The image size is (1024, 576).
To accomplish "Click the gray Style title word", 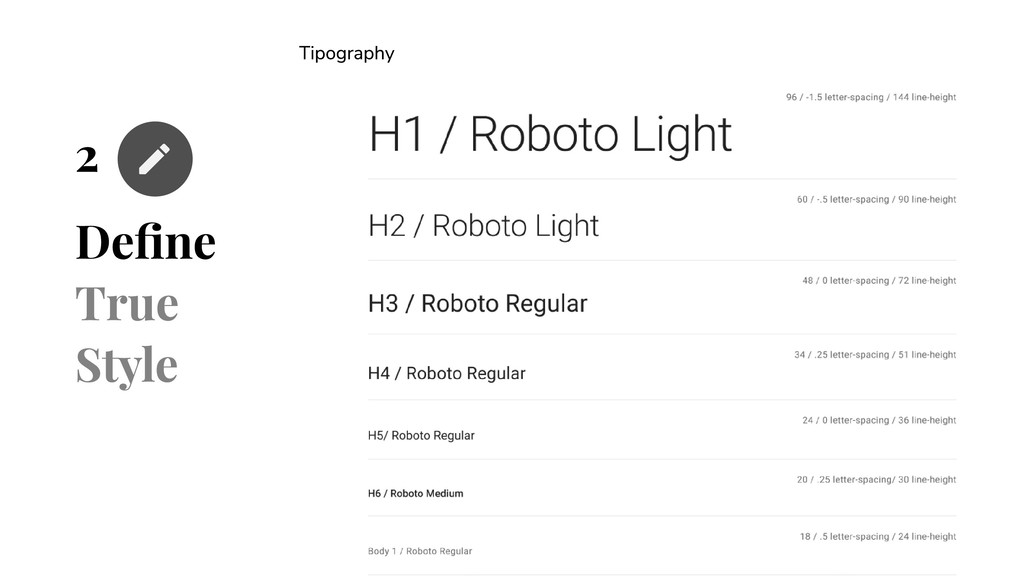I will (x=127, y=366).
